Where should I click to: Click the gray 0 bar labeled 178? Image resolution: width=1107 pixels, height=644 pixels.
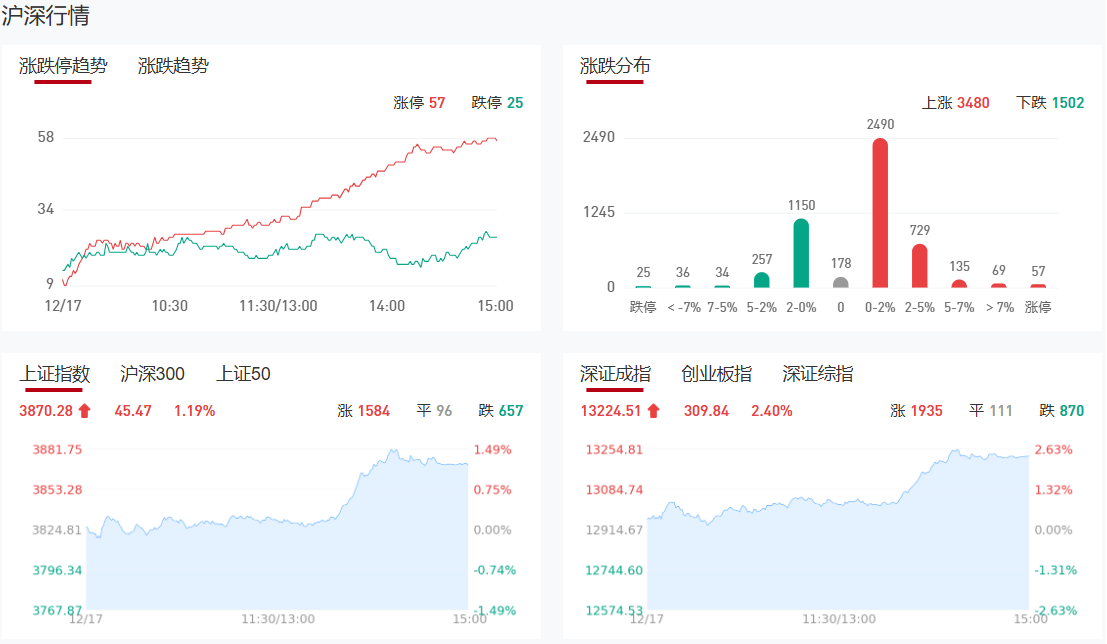coord(840,283)
